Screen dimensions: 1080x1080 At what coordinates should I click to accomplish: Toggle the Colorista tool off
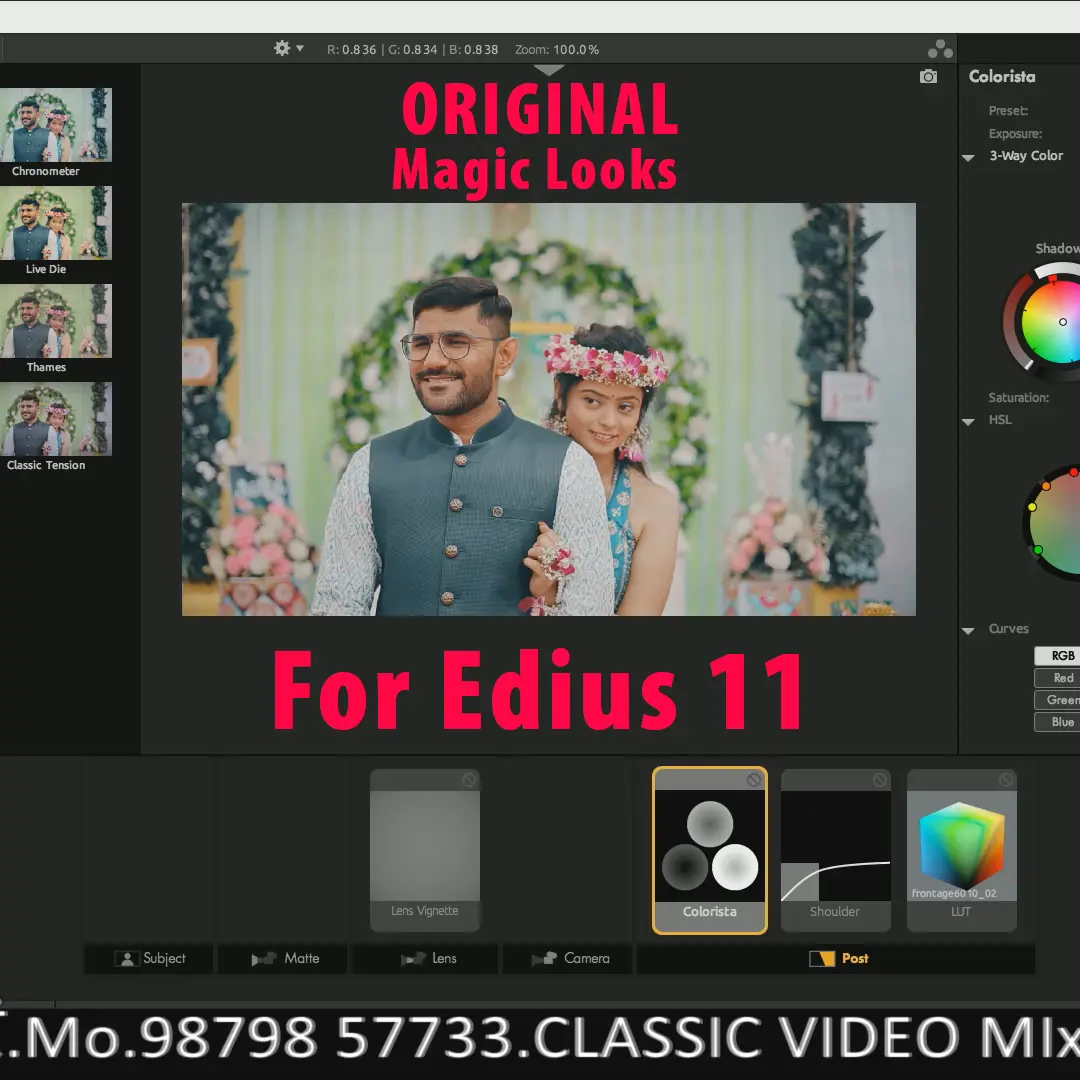pyautogui.click(x=754, y=780)
